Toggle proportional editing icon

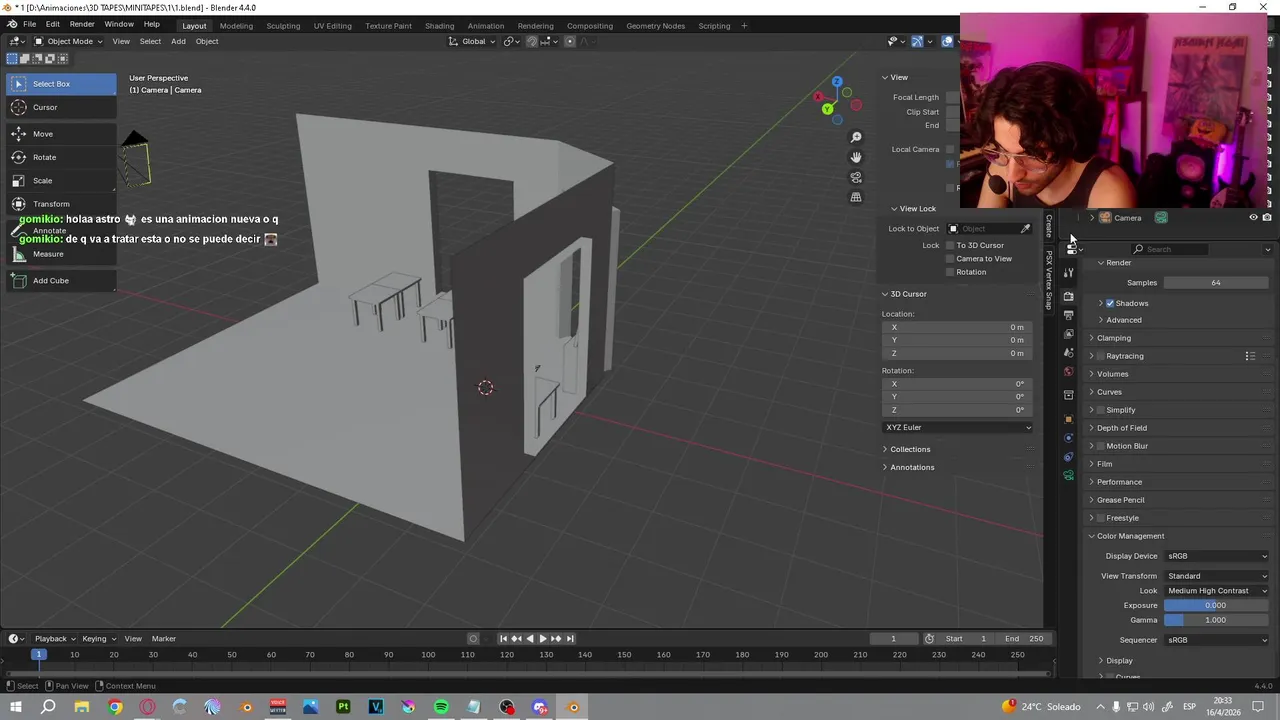coord(570,41)
